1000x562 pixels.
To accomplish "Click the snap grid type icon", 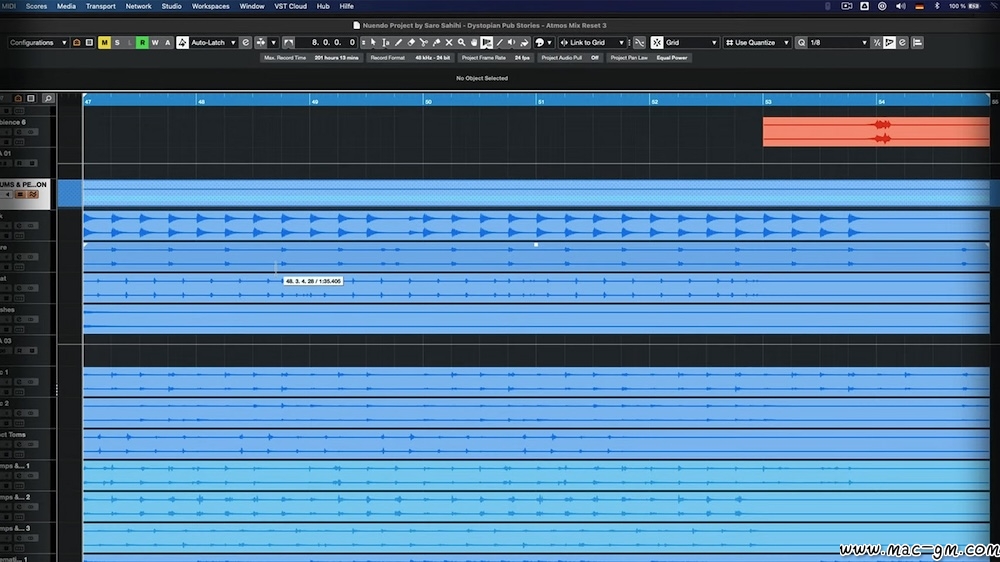I will (x=657, y=43).
